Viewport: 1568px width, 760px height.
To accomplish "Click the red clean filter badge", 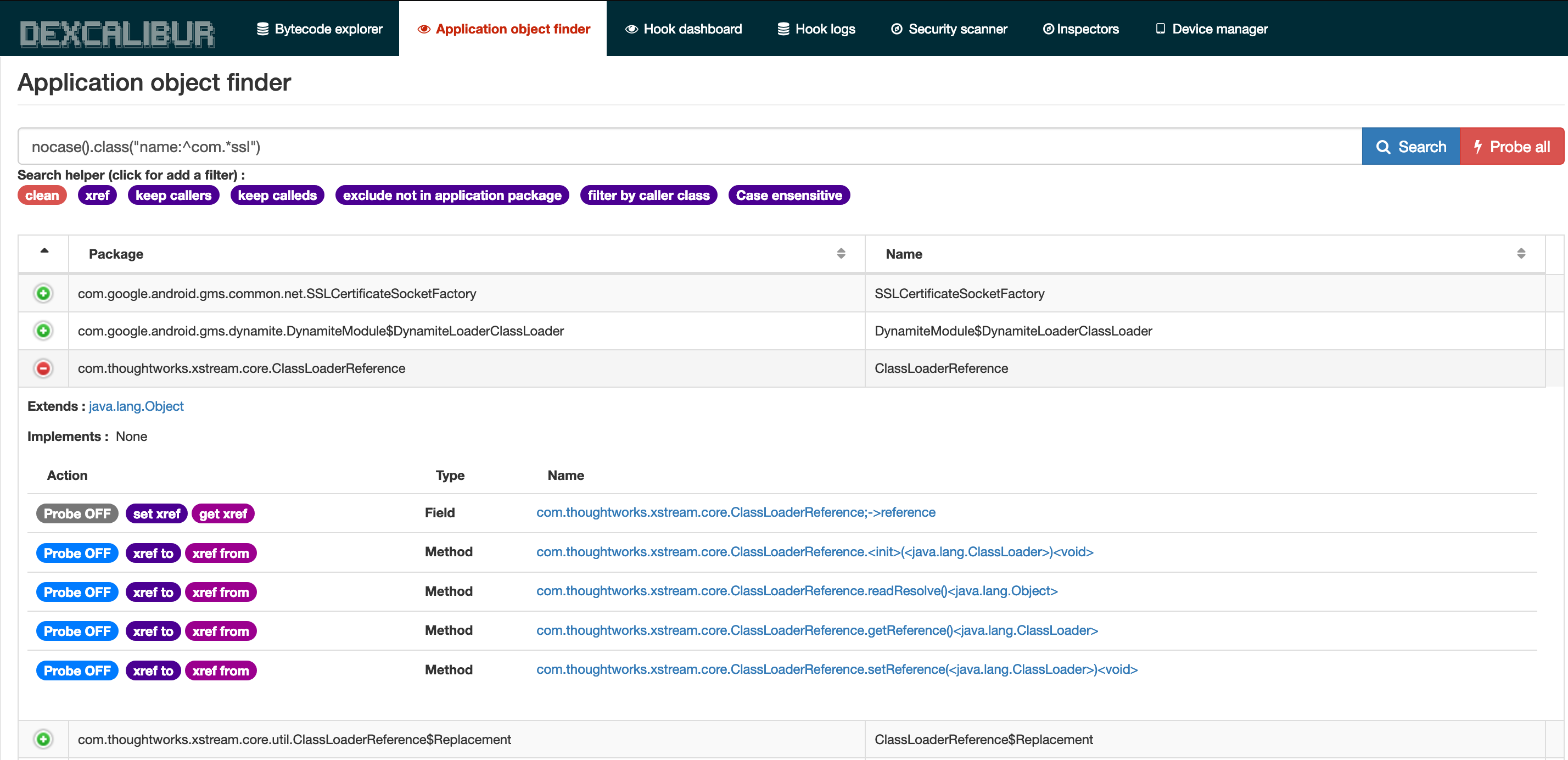I will (x=42, y=195).
